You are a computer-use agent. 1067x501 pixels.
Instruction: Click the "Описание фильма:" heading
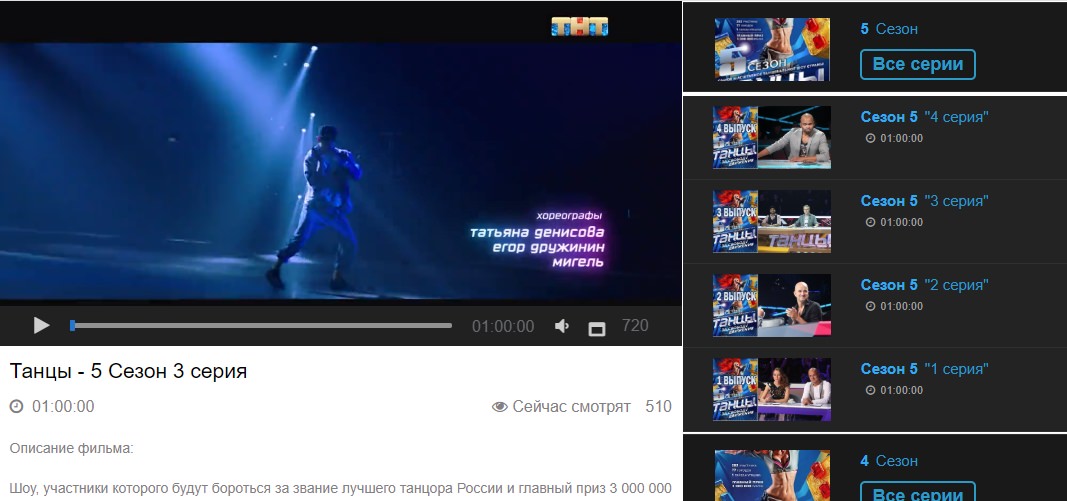(72, 449)
